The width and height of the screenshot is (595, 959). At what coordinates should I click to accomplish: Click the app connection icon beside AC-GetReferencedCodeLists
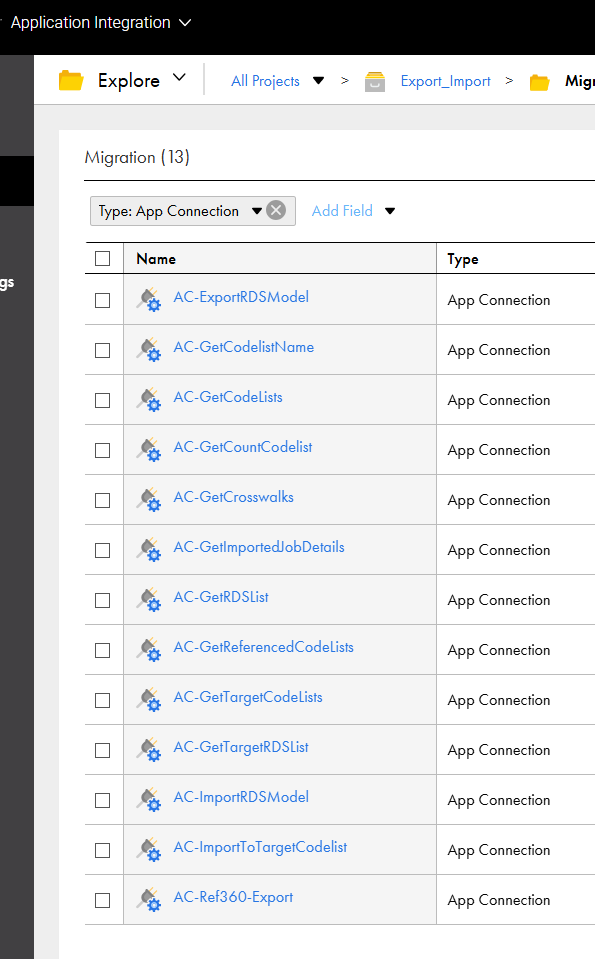click(149, 650)
